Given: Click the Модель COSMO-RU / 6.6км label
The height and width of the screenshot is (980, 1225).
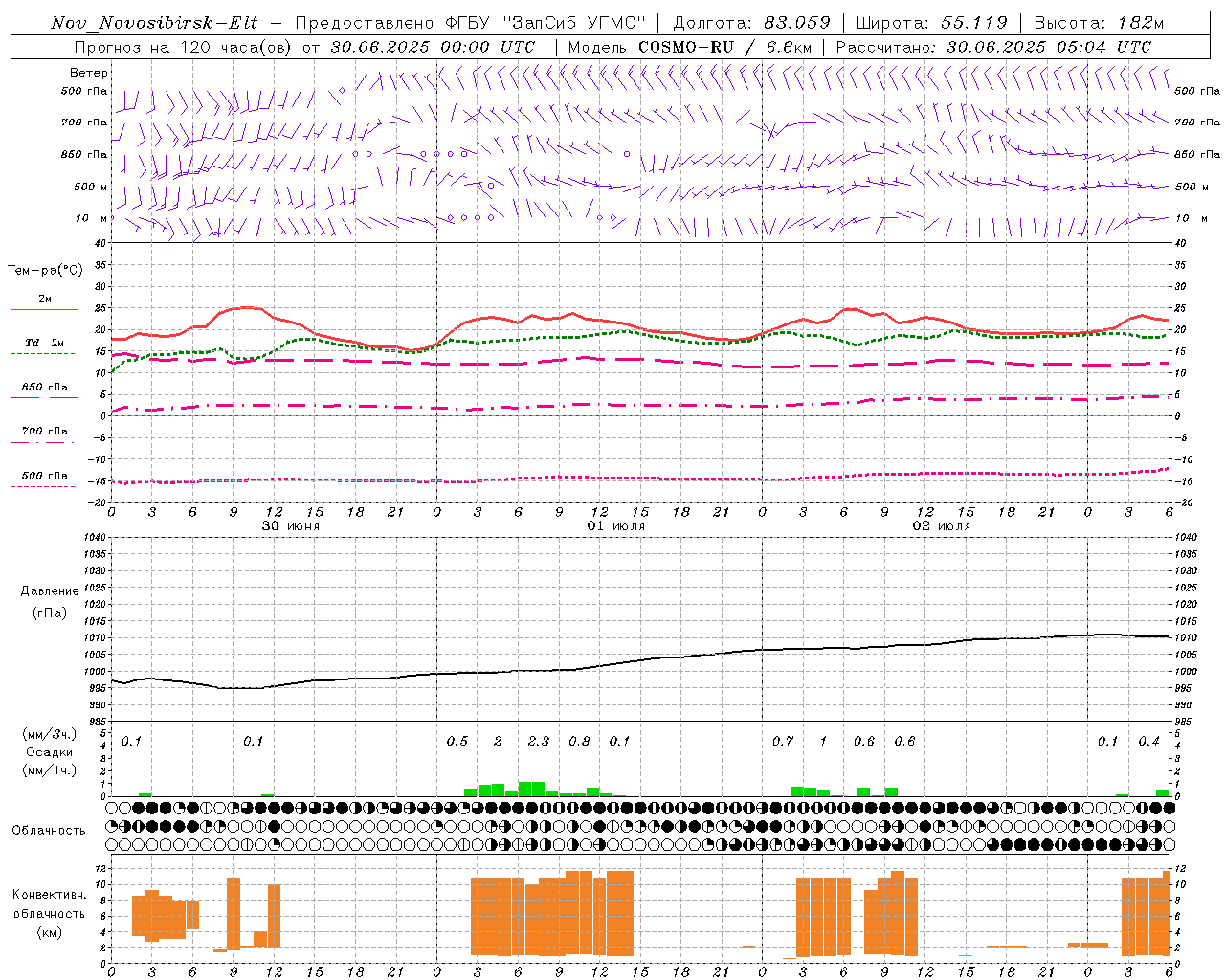Looking at the screenshot, I should click(690, 47).
